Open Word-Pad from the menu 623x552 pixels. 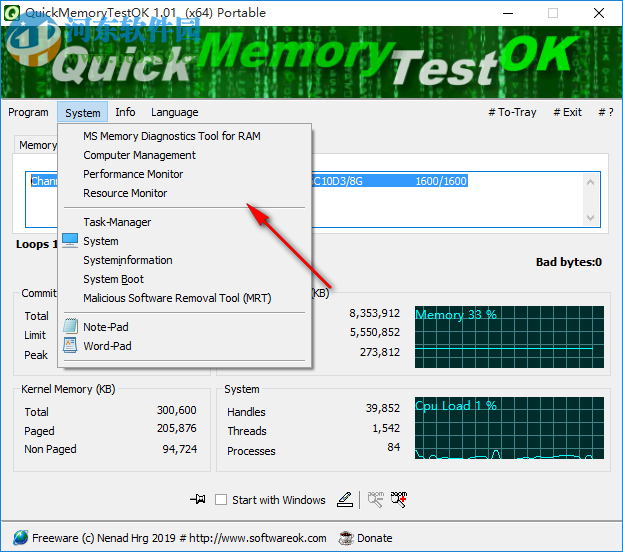point(185,346)
